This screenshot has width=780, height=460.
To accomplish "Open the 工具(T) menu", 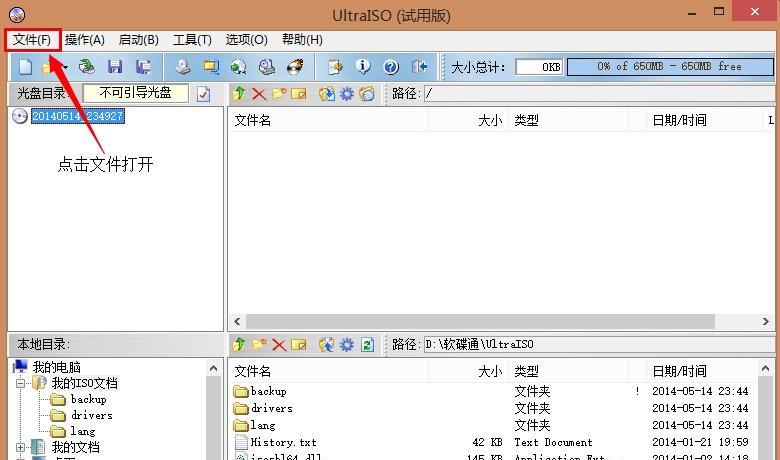I will (192, 40).
